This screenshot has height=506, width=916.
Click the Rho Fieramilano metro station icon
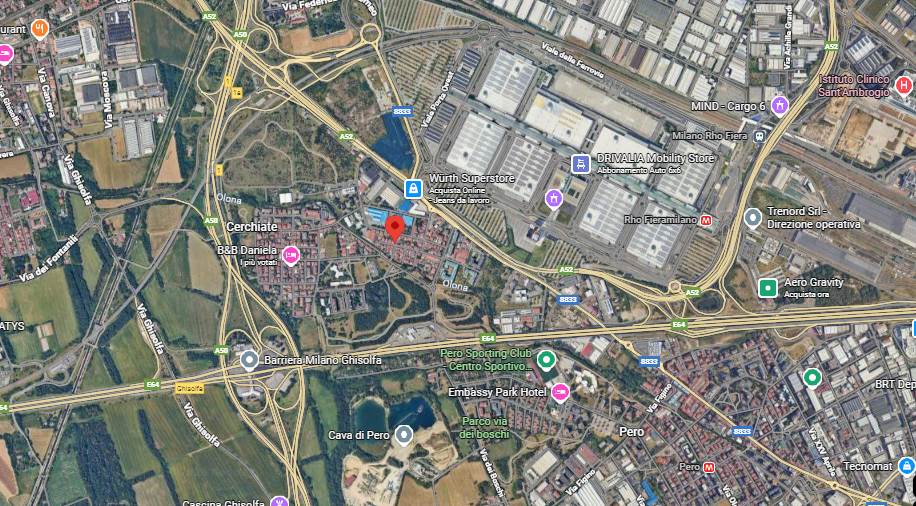(x=707, y=220)
